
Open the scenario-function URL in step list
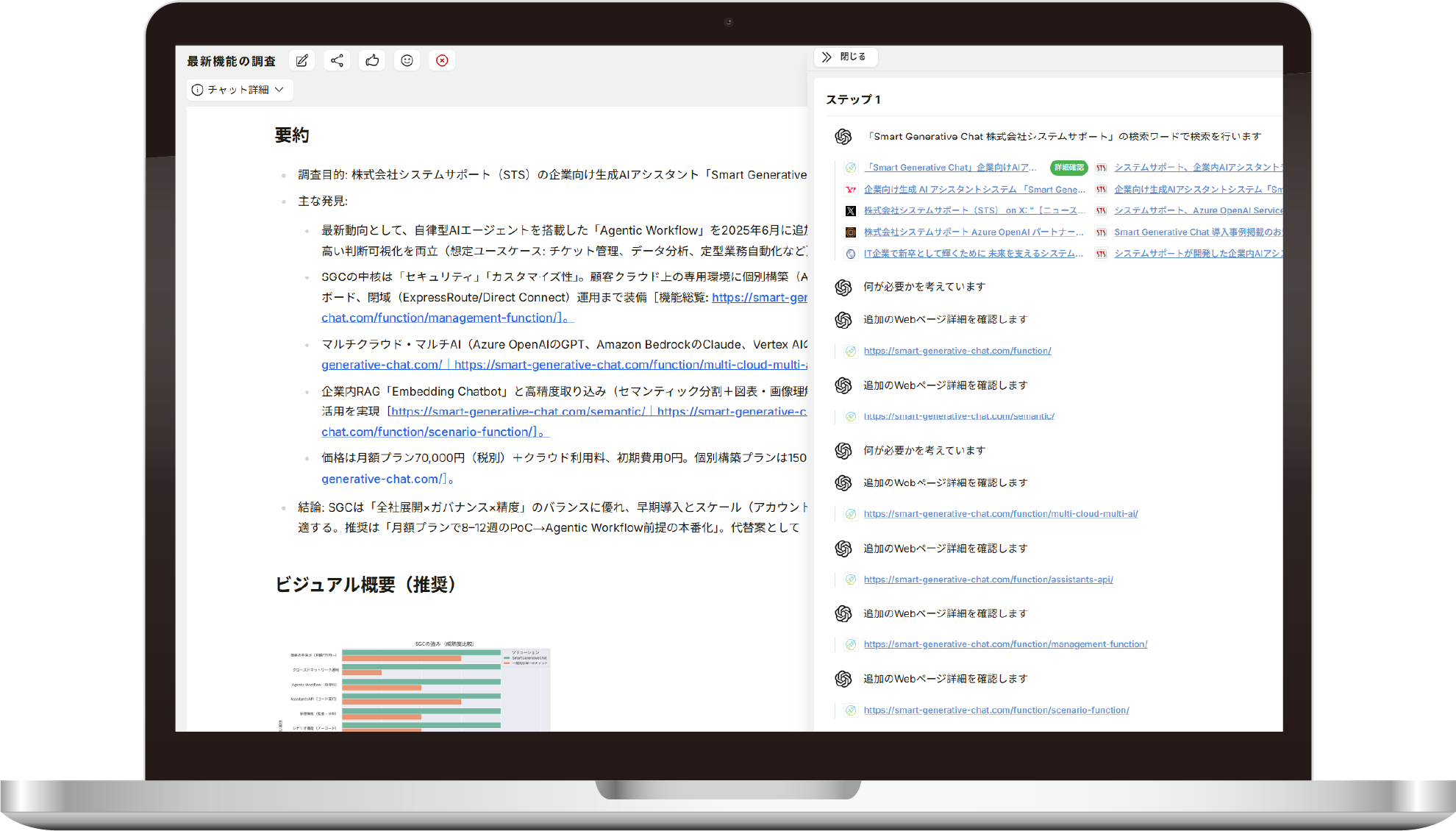point(996,710)
